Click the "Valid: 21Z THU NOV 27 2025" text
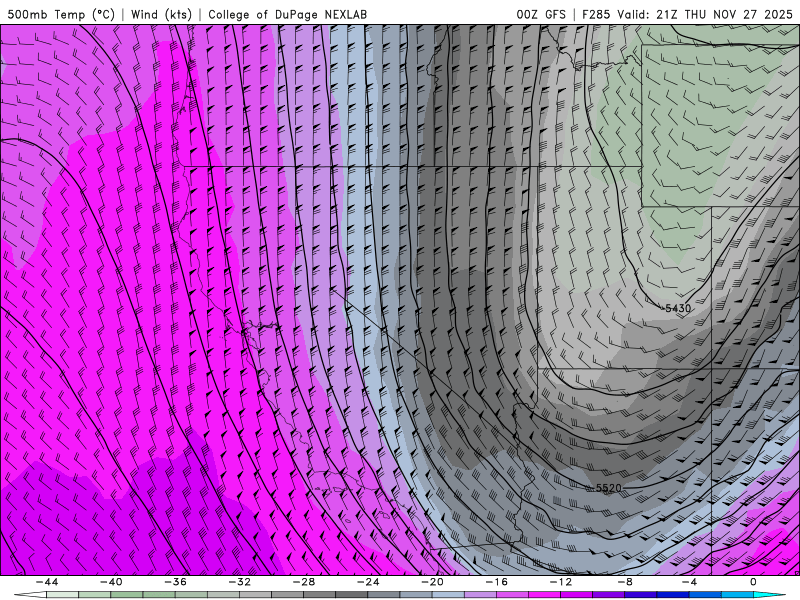The width and height of the screenshot is (800, 600). (705, 14)
